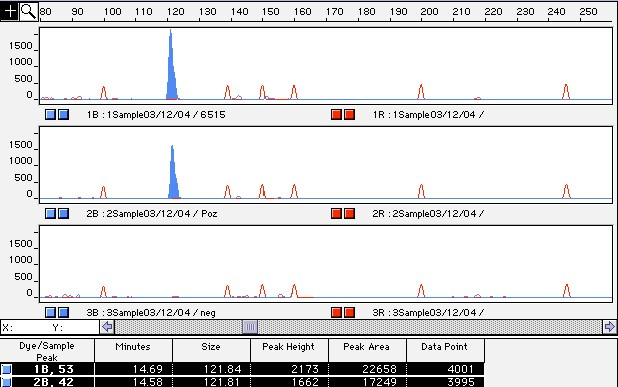618x387 pixels.
Task: Select the crosshair cursor tool
Action: point(9,11)
